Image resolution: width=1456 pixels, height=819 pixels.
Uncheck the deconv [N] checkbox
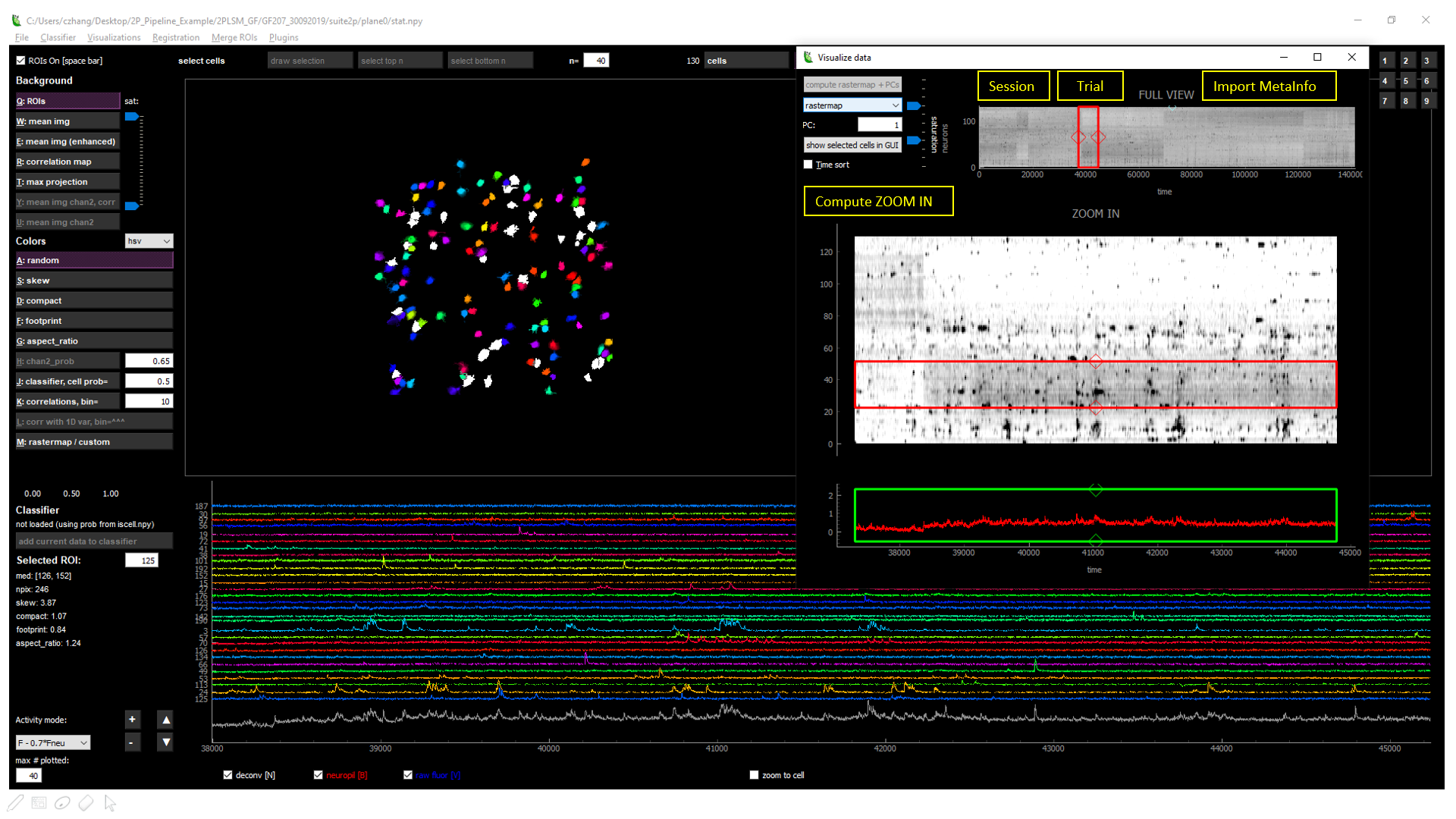click(227, 775)
